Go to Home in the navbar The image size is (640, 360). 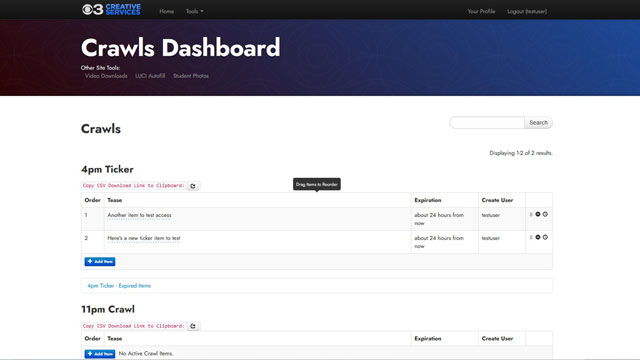click(x=167, y=11)
